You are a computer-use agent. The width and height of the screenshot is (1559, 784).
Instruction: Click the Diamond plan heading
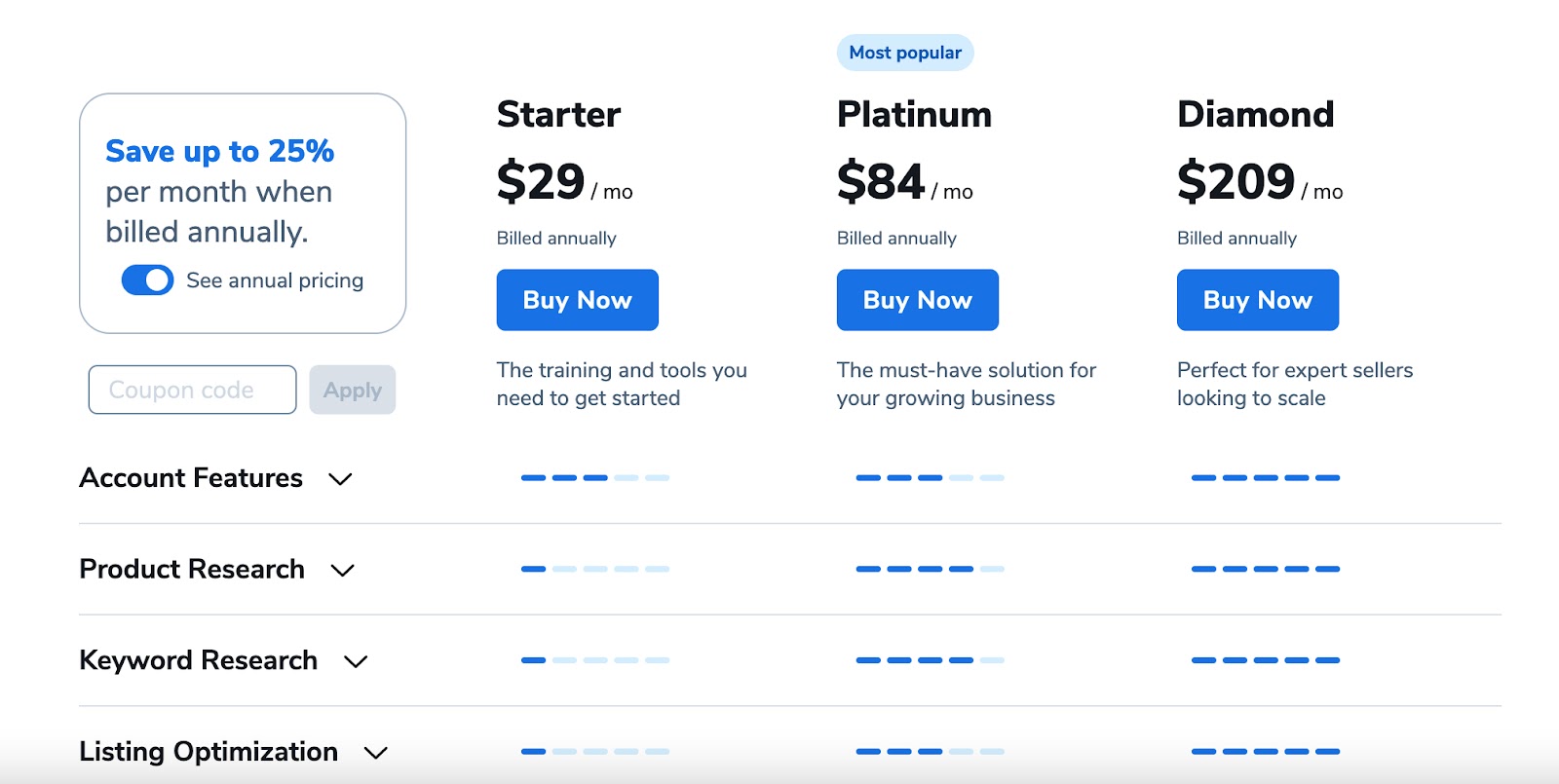click(1255, 115)
